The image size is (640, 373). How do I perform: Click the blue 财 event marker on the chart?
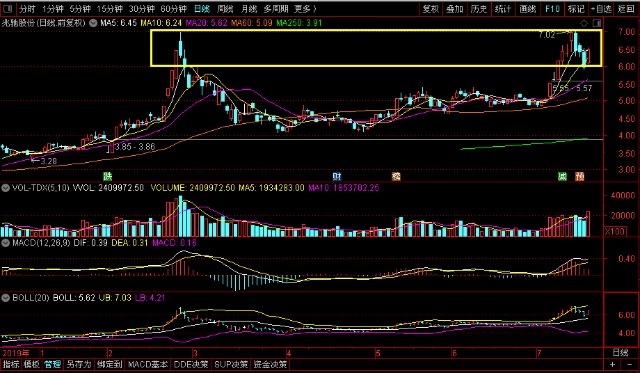pos(337,176)
